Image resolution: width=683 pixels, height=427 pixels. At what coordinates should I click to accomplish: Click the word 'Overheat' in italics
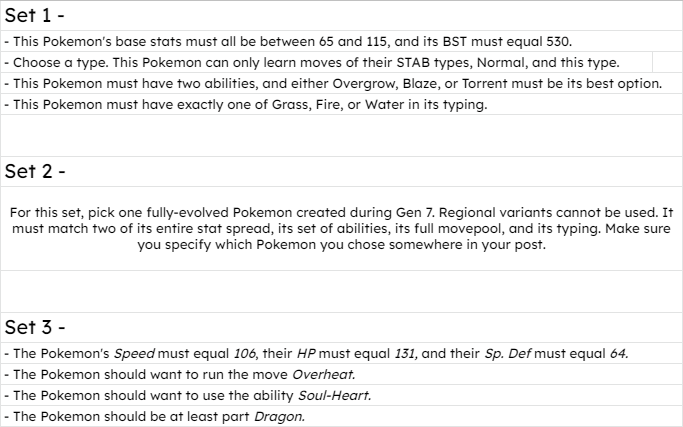coord(324,374)
